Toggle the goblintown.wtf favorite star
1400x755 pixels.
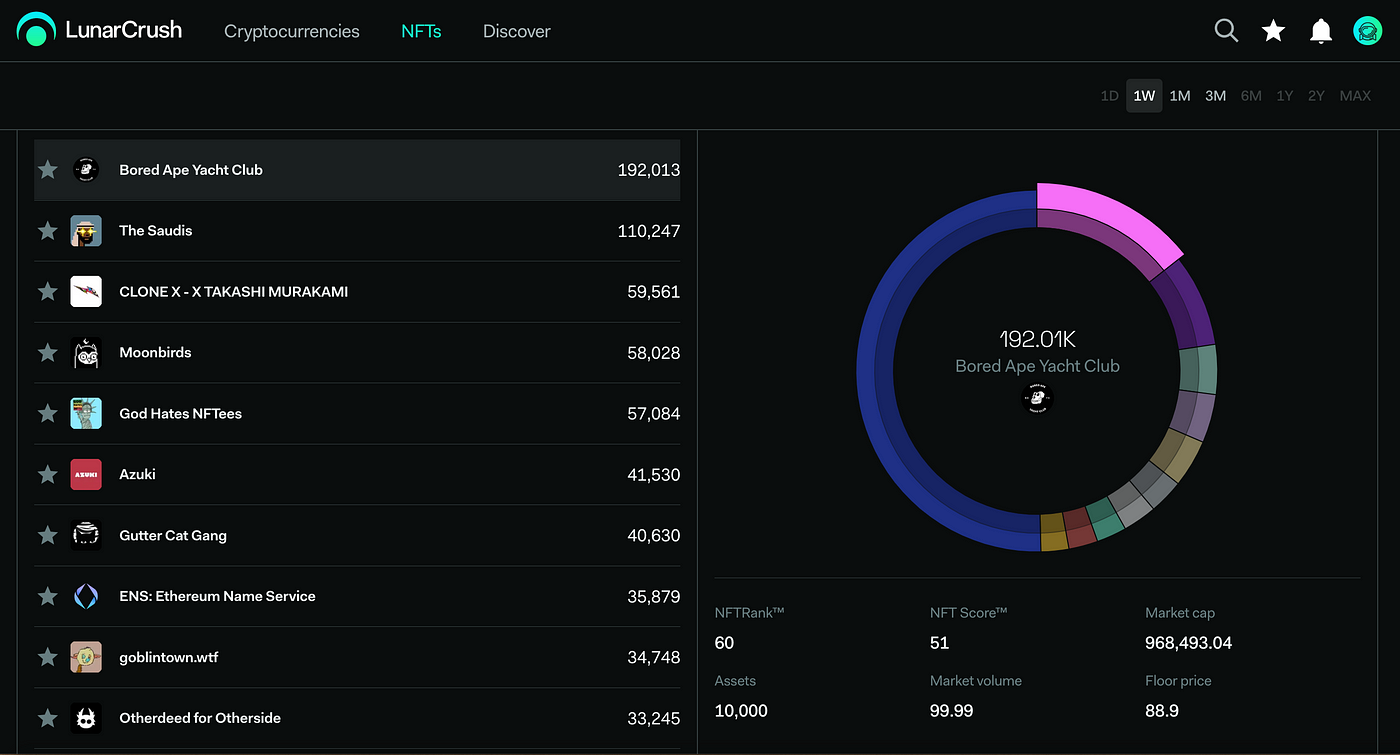pyautogui.click(x=47, y=657)
